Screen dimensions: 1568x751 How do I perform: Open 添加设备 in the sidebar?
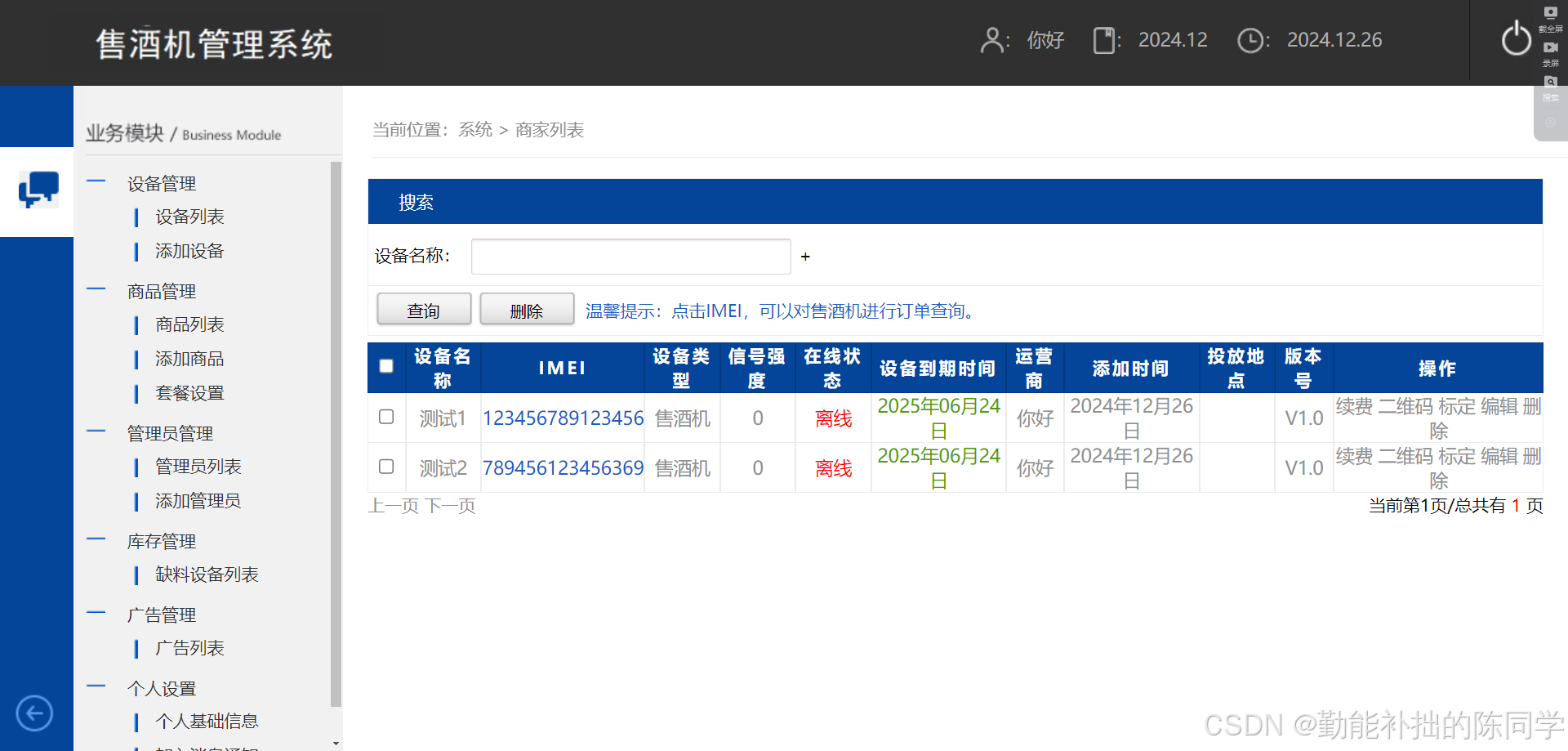coord(189,251)
